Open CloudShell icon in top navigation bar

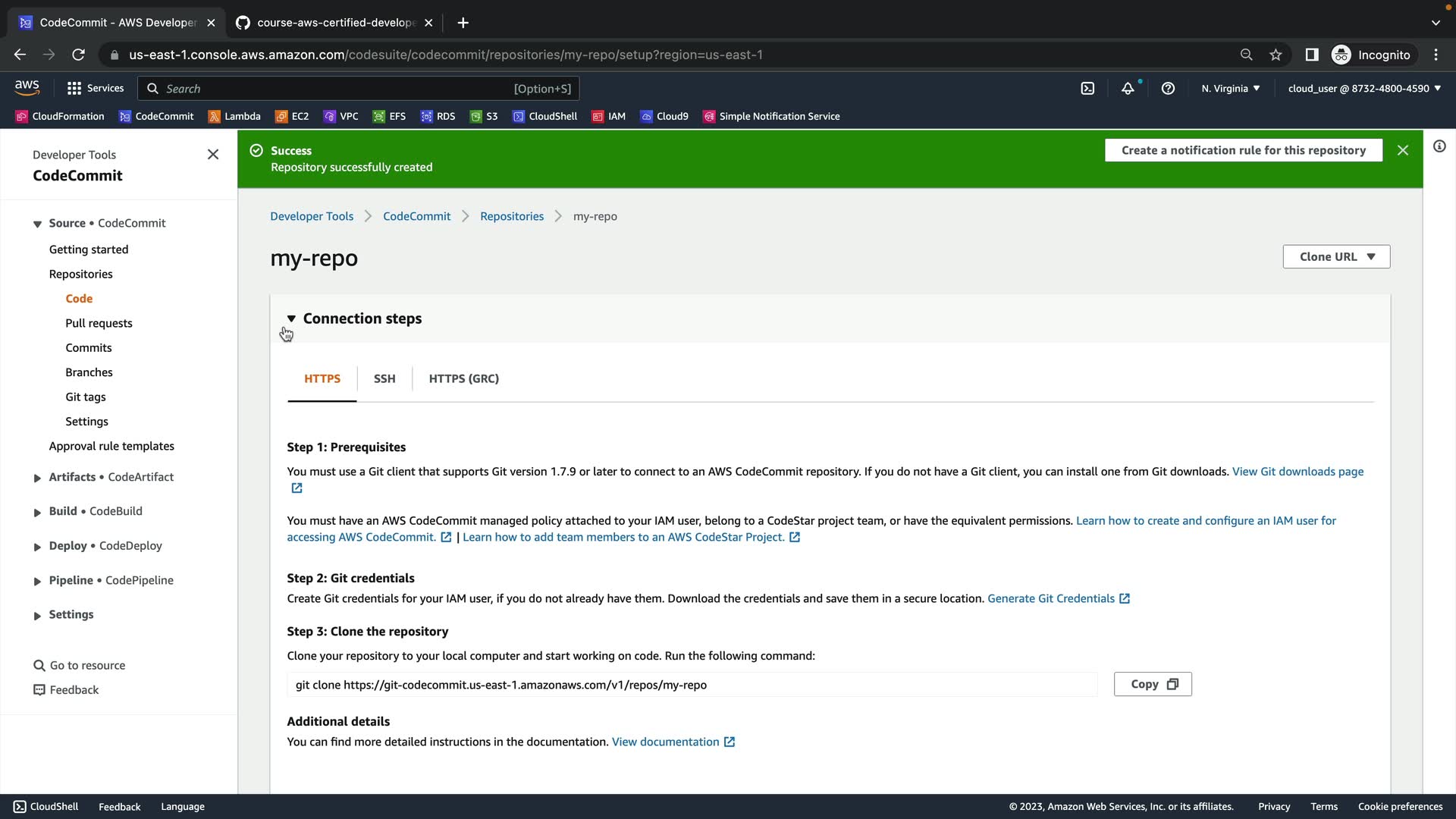click(1087, 89)
